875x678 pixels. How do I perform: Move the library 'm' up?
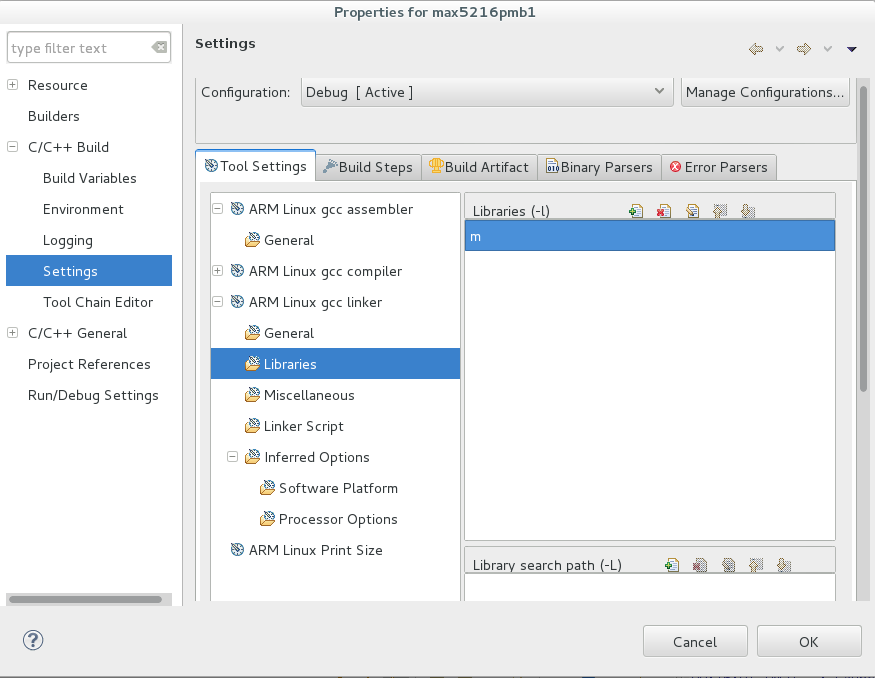pyautogui.click(x=719, y=211)
